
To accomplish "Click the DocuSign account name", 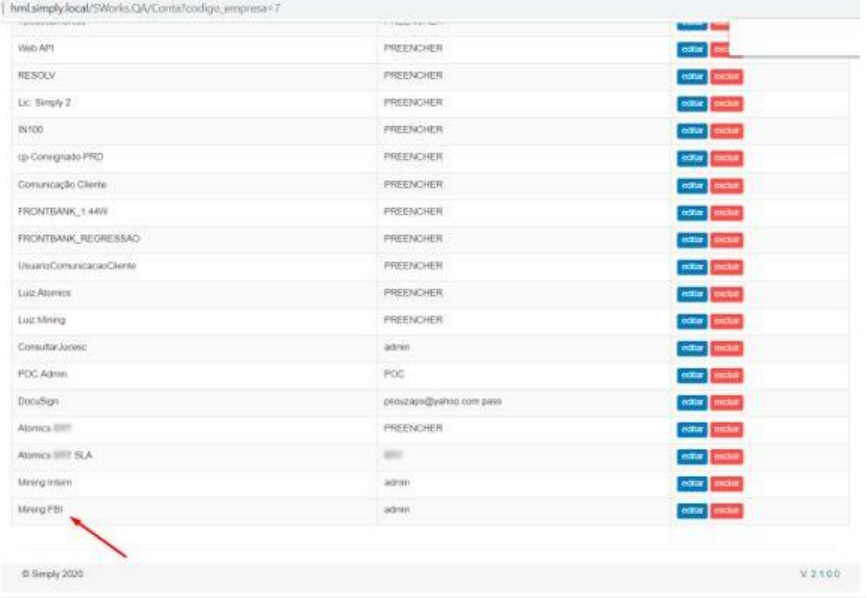I will [x=38, y=401].
